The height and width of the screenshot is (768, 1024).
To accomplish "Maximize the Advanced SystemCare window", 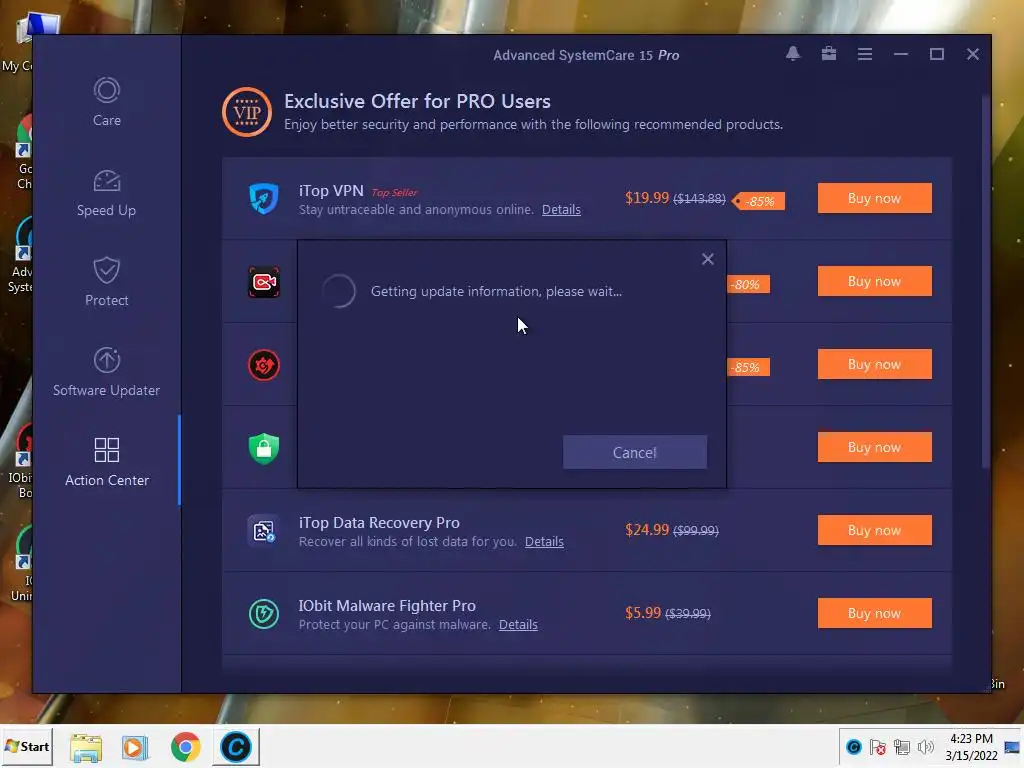I will [x=936, y=54].
